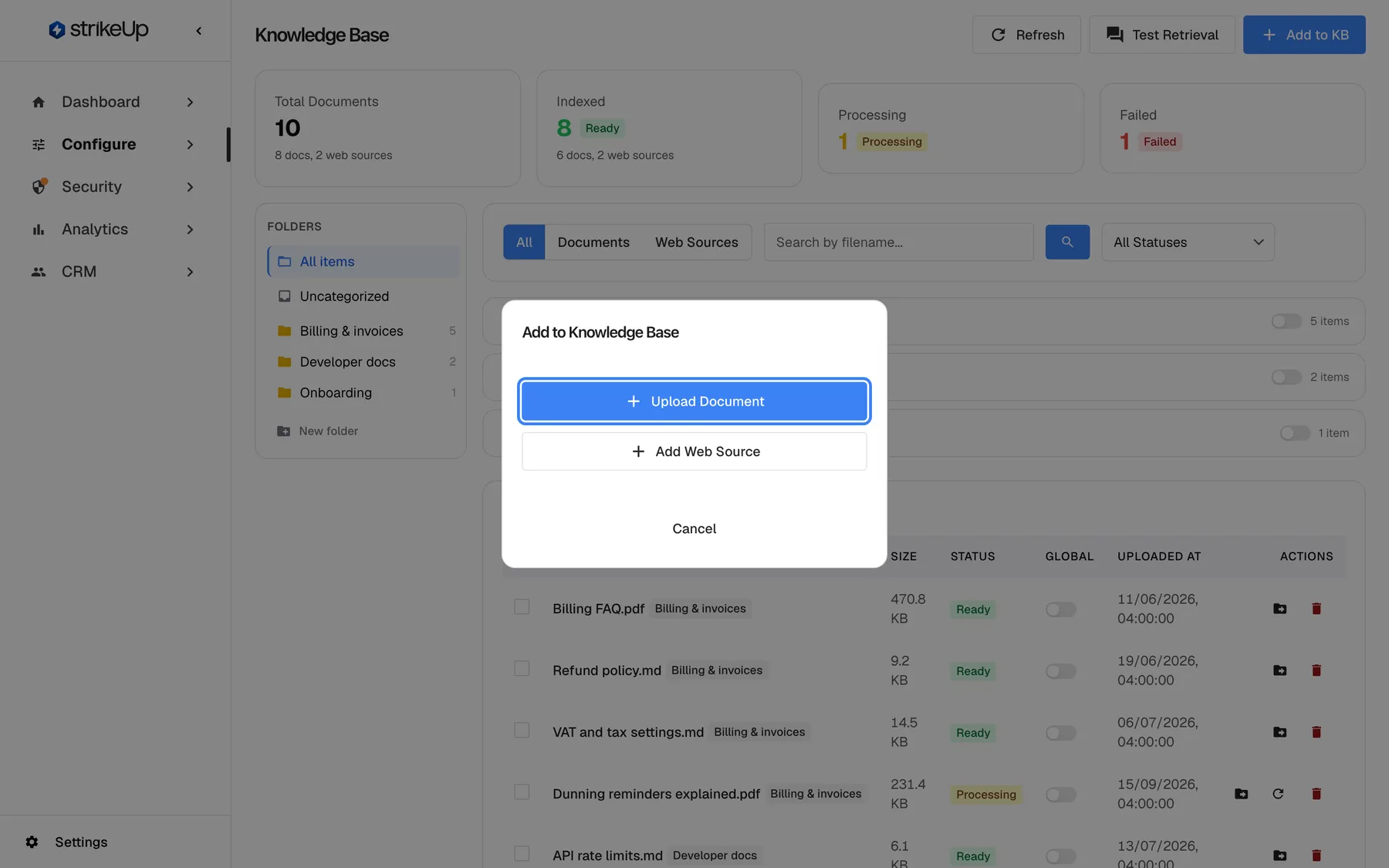Delete the Billing FAQ.pdf document
1389x868 pixels.
pyautogui.click(x=1316, y=609)
